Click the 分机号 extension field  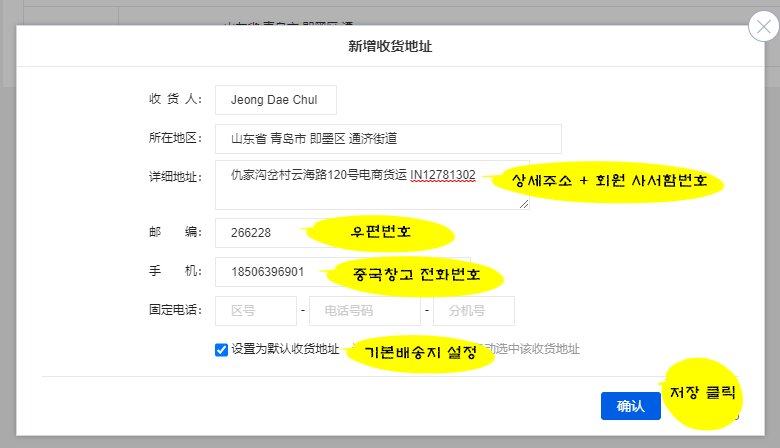point(473,311)
